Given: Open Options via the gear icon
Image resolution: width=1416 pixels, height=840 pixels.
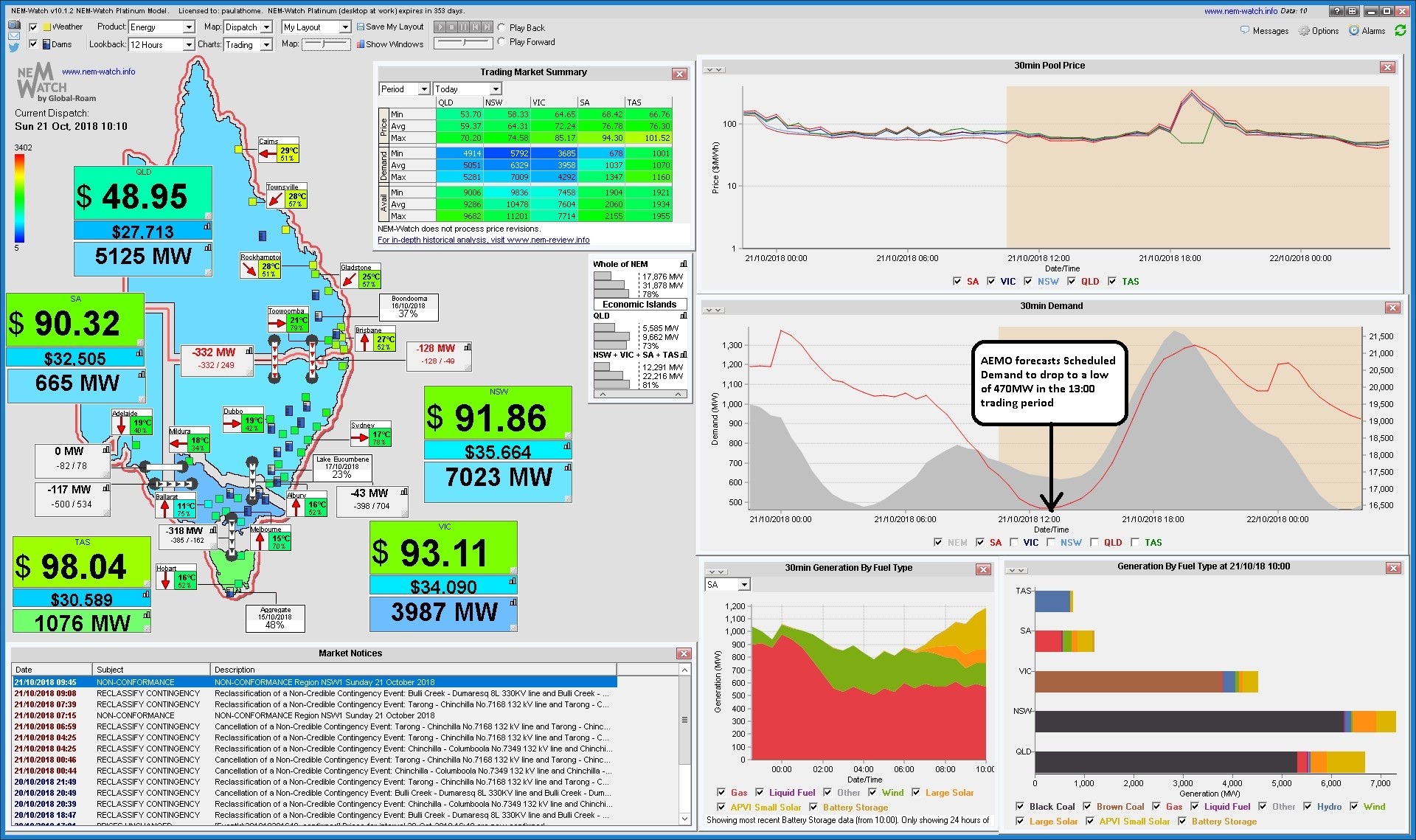Looking at the screenshot, I should click(1304, 31).
